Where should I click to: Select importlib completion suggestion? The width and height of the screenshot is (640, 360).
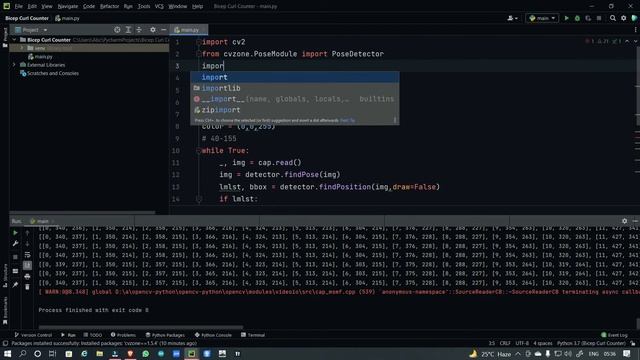[295, 88]
